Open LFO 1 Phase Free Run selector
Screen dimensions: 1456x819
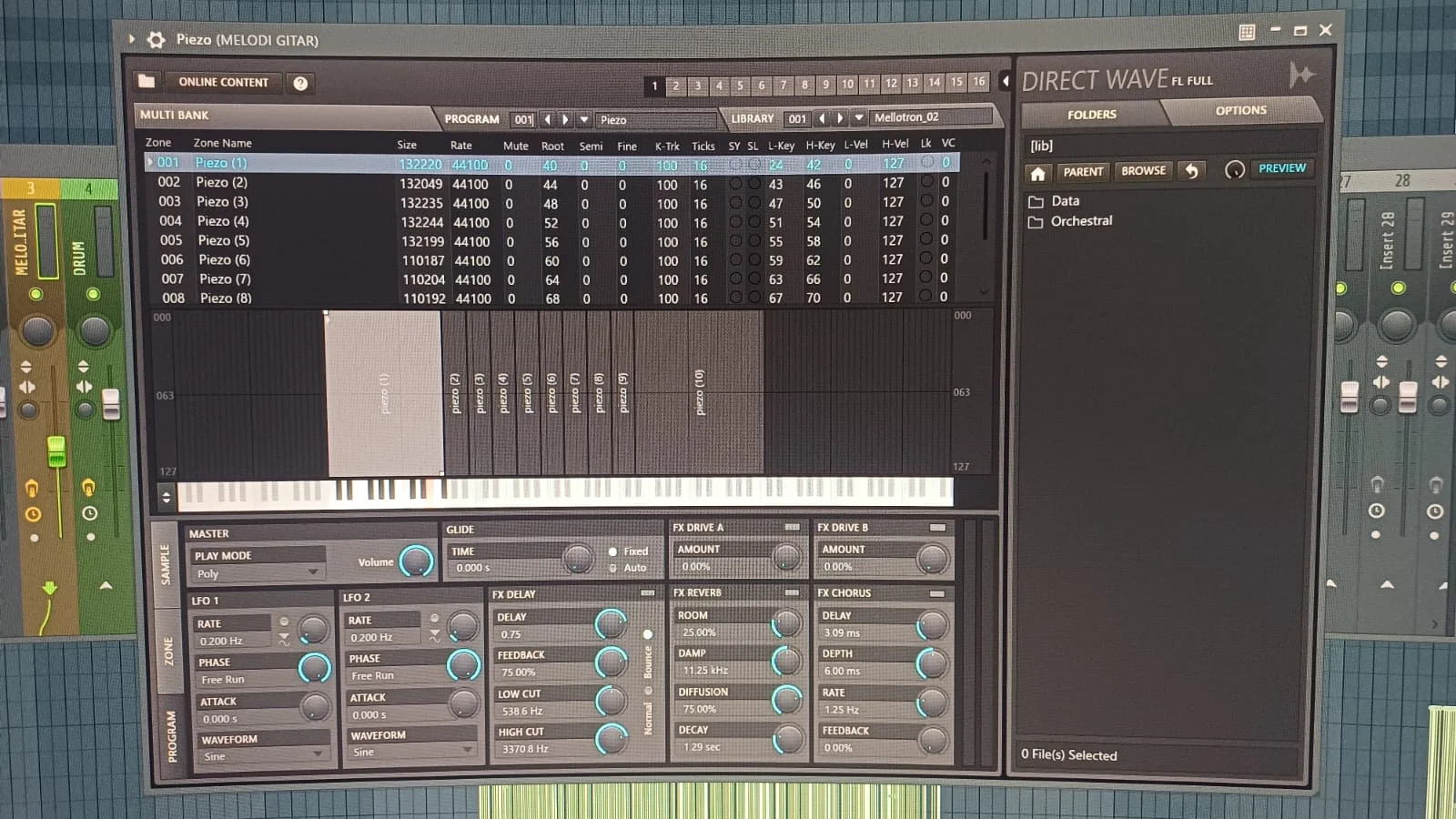click(x=246, y=680)
